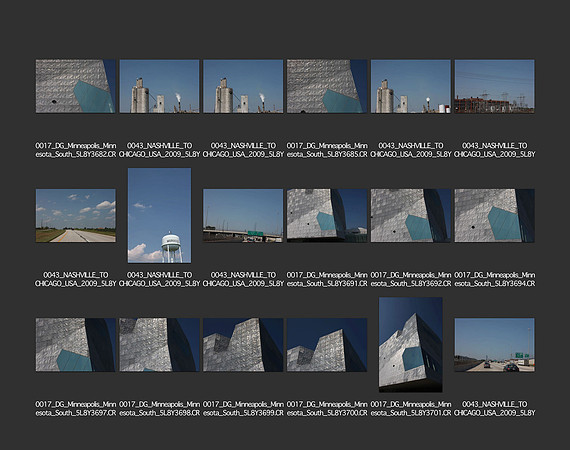Select thumbnail of file 5L8Y3682 facade photo
The height and width of the screenshot is (450, 570).
click(76, 86)
